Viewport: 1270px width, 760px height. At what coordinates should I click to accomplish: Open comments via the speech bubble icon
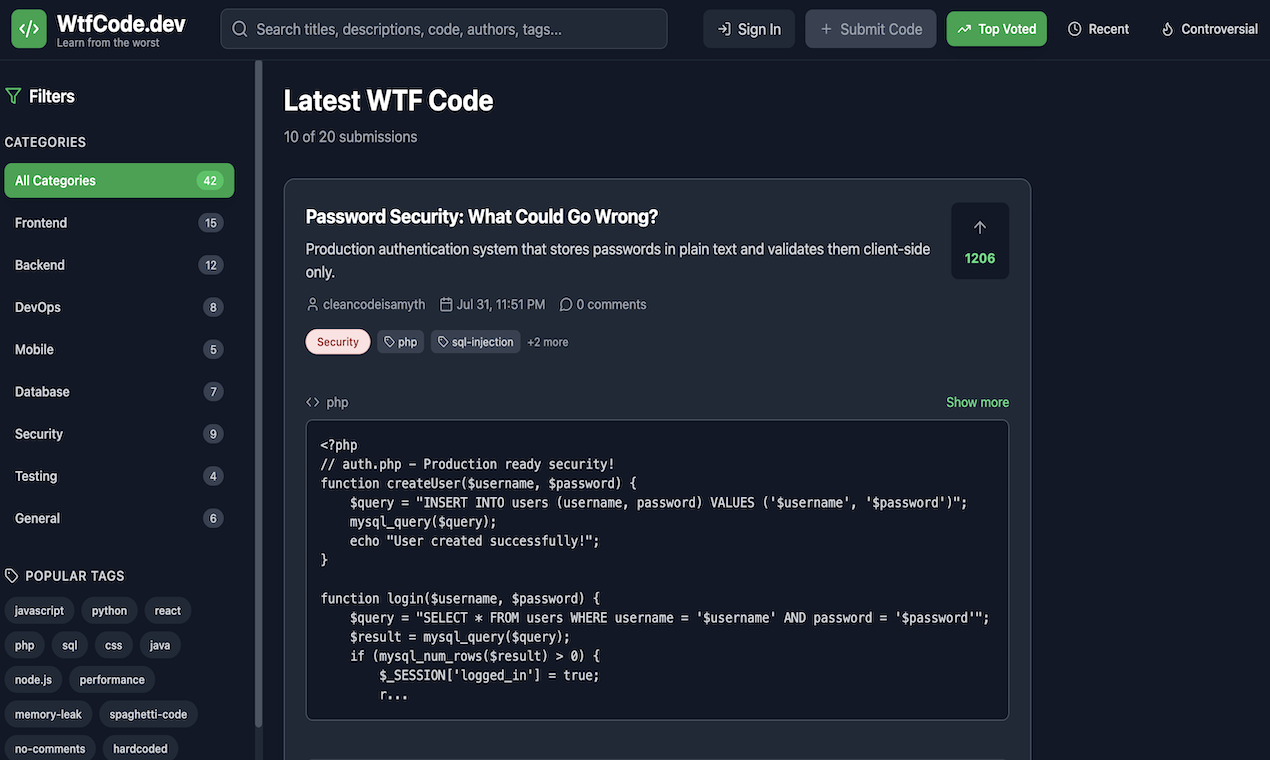pos(566,304)
